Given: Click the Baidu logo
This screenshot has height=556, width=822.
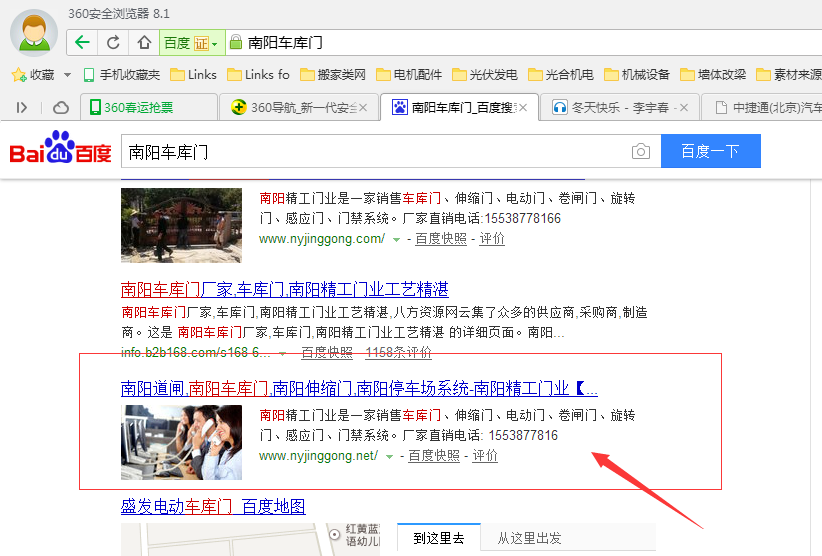Looking at the screenshot, I should pos(60,150).
